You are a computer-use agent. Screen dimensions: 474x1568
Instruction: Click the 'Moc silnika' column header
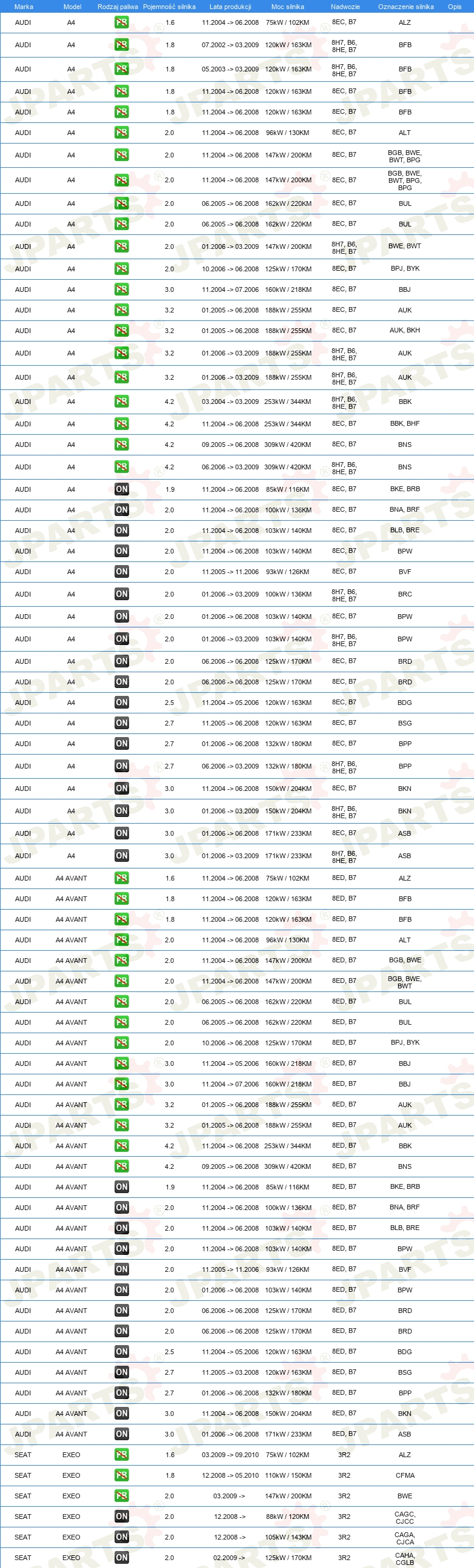click(x=287, y=7)
